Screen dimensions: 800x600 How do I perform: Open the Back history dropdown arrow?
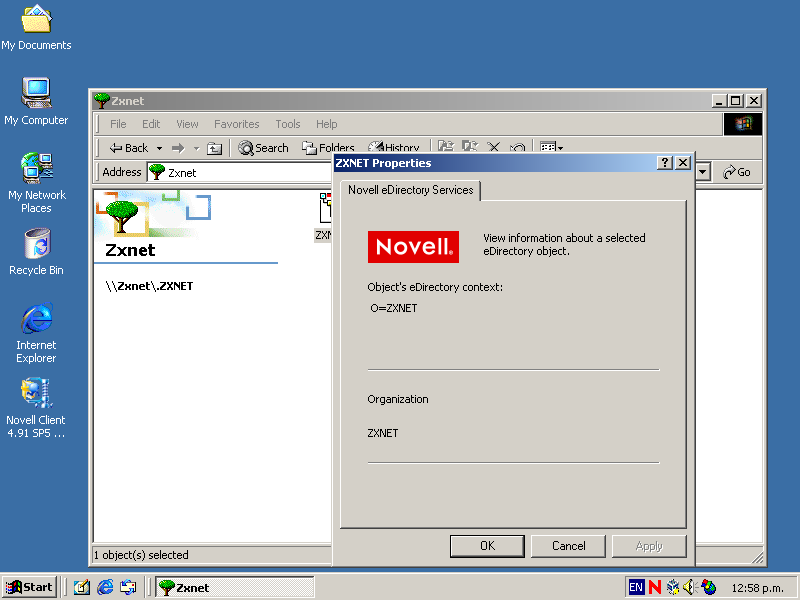tap(159, 148)
